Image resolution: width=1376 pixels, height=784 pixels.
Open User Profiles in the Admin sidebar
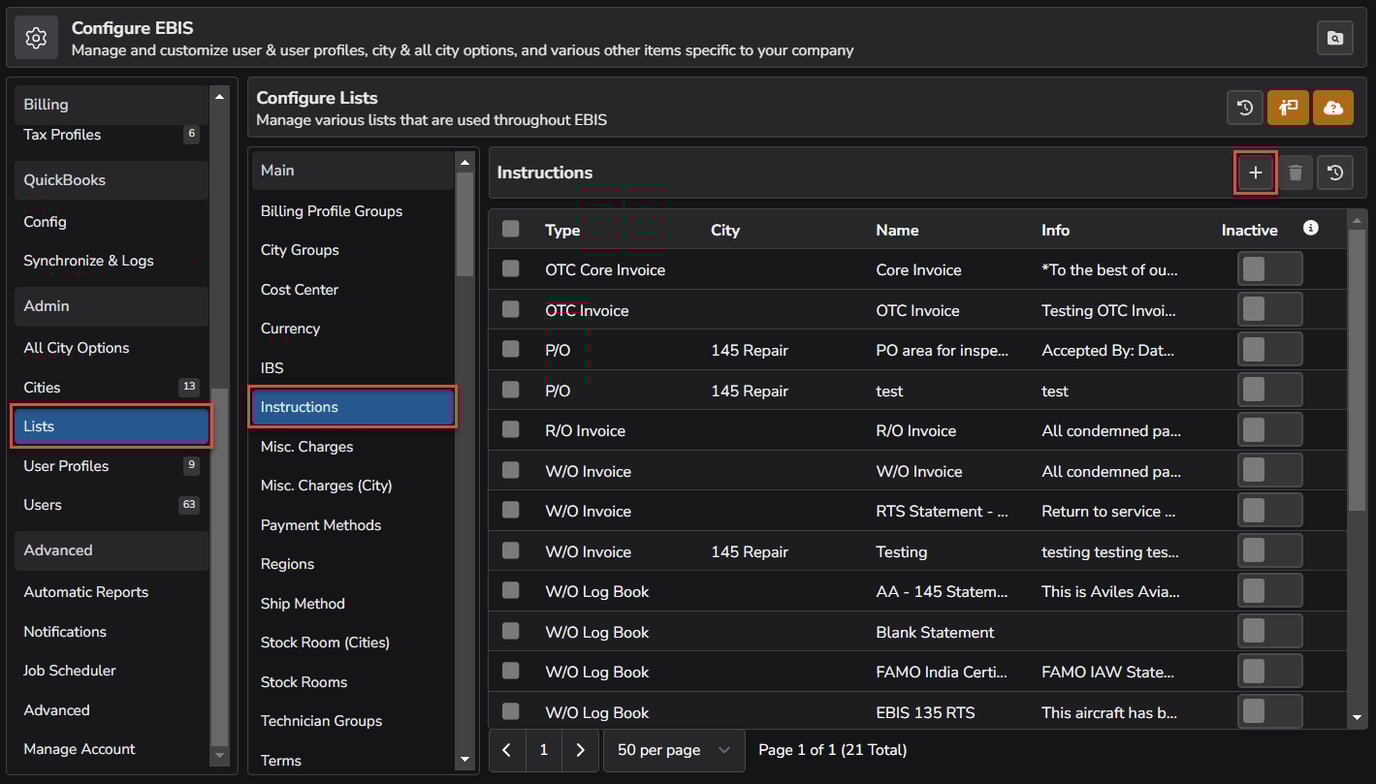point(66,466)
